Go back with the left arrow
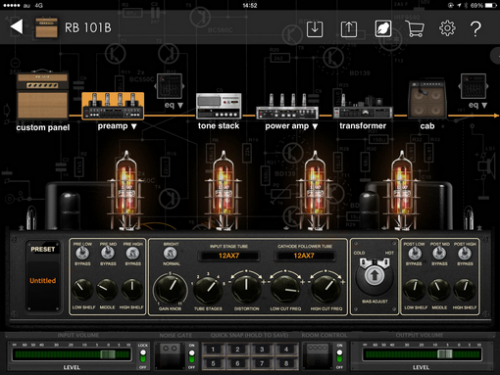The image size is (500, 375). 17,27
